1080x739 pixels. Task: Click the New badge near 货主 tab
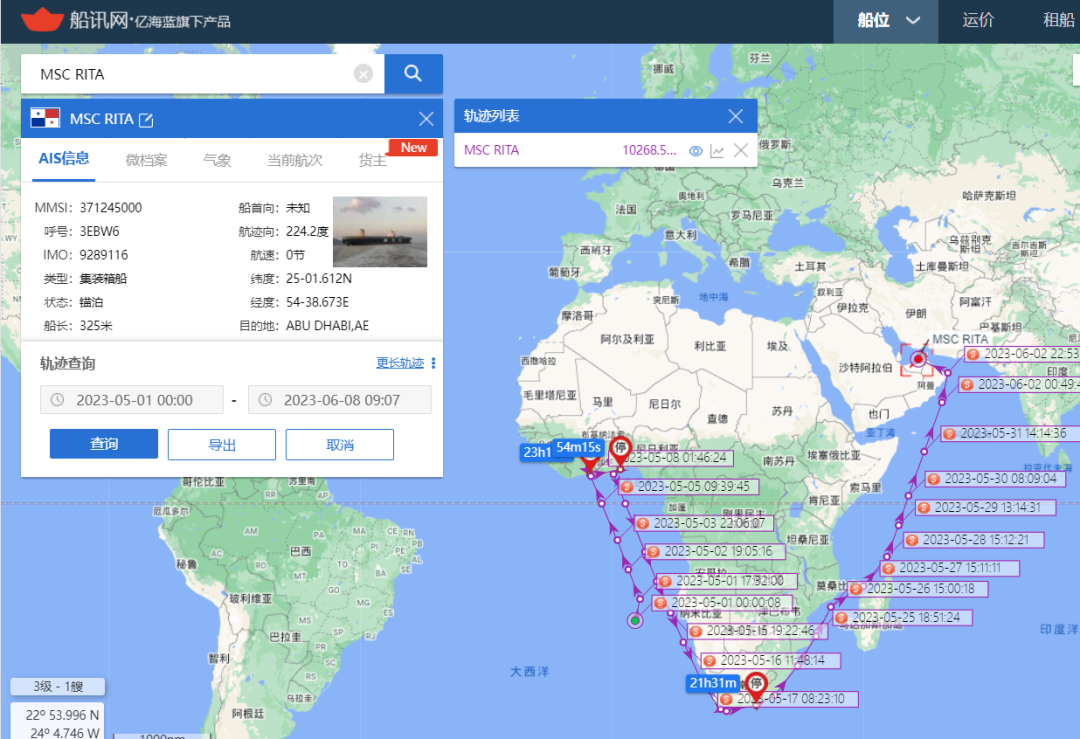coord(413,147)
